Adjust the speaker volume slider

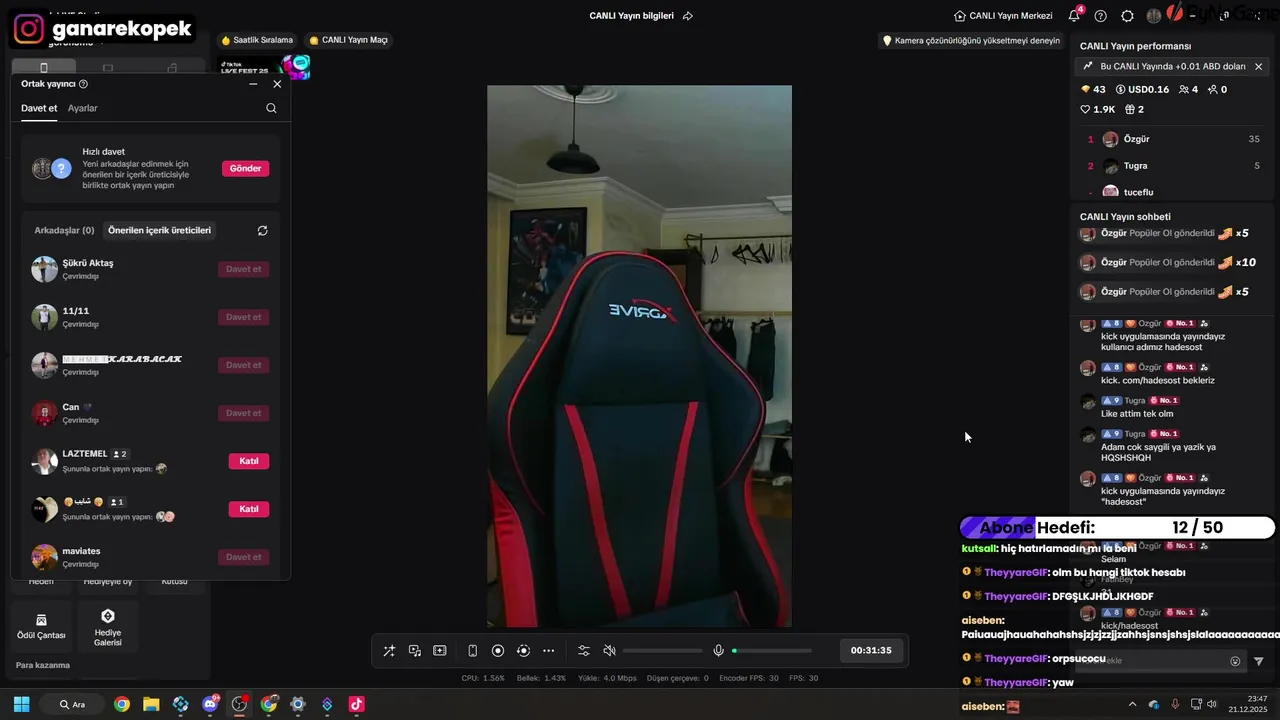(662, 651)
